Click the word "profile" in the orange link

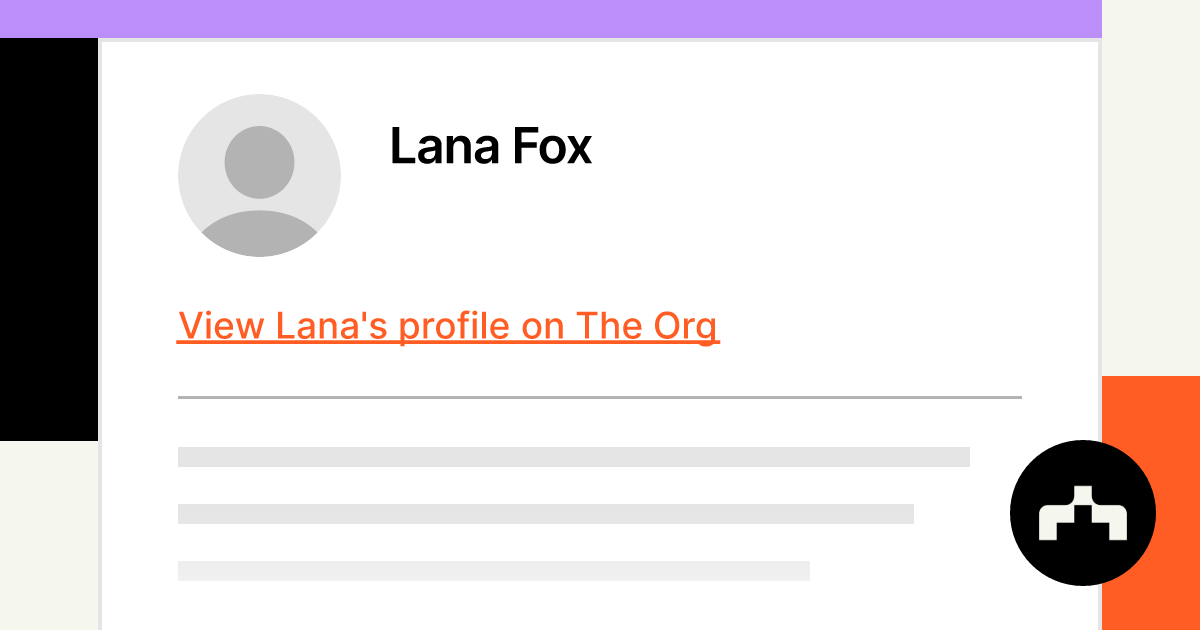(454, 326)
